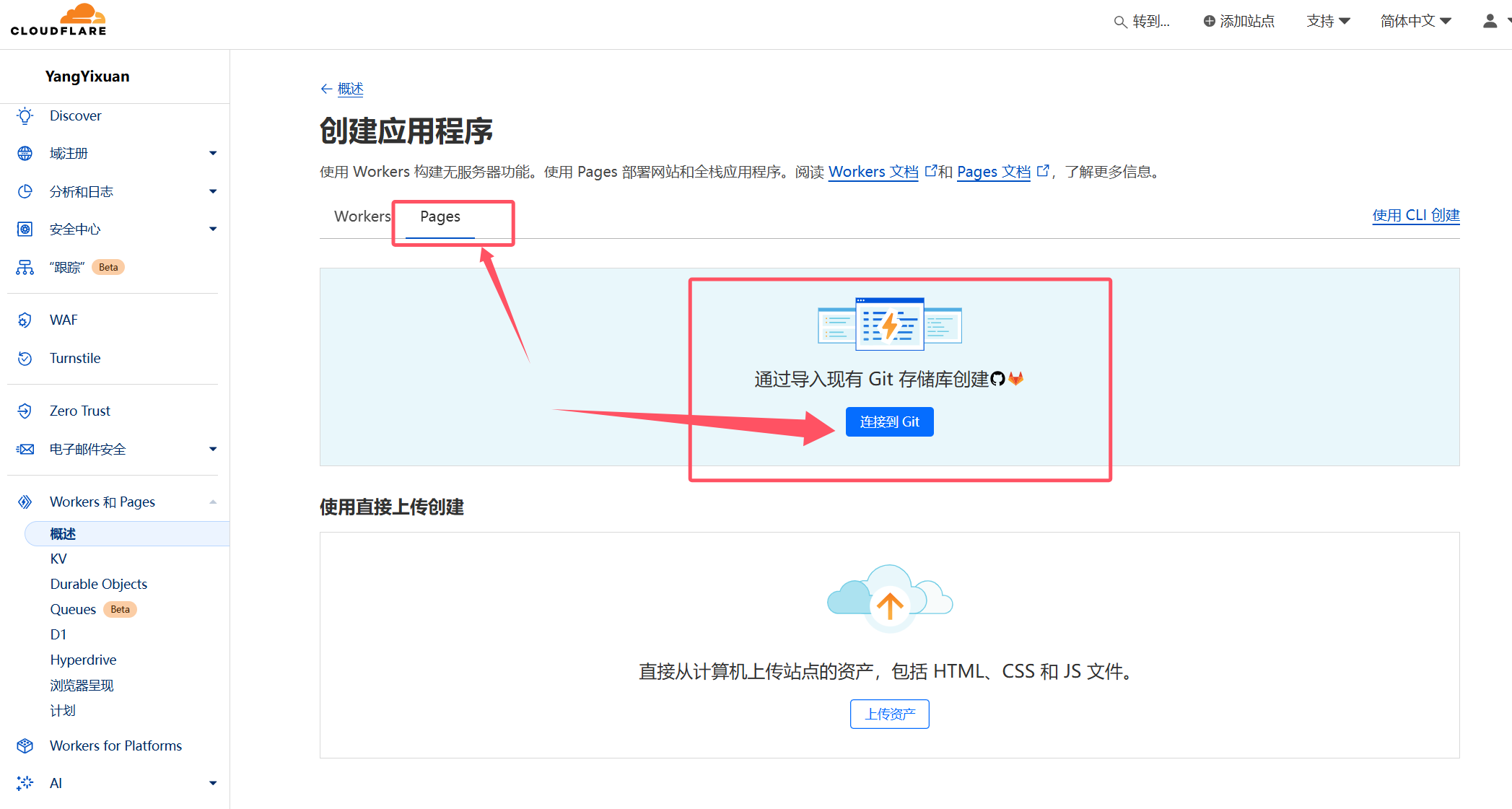Open the user account profile icon
The height and width of the screenshot is (809, 1512).
click(1490, 21)
